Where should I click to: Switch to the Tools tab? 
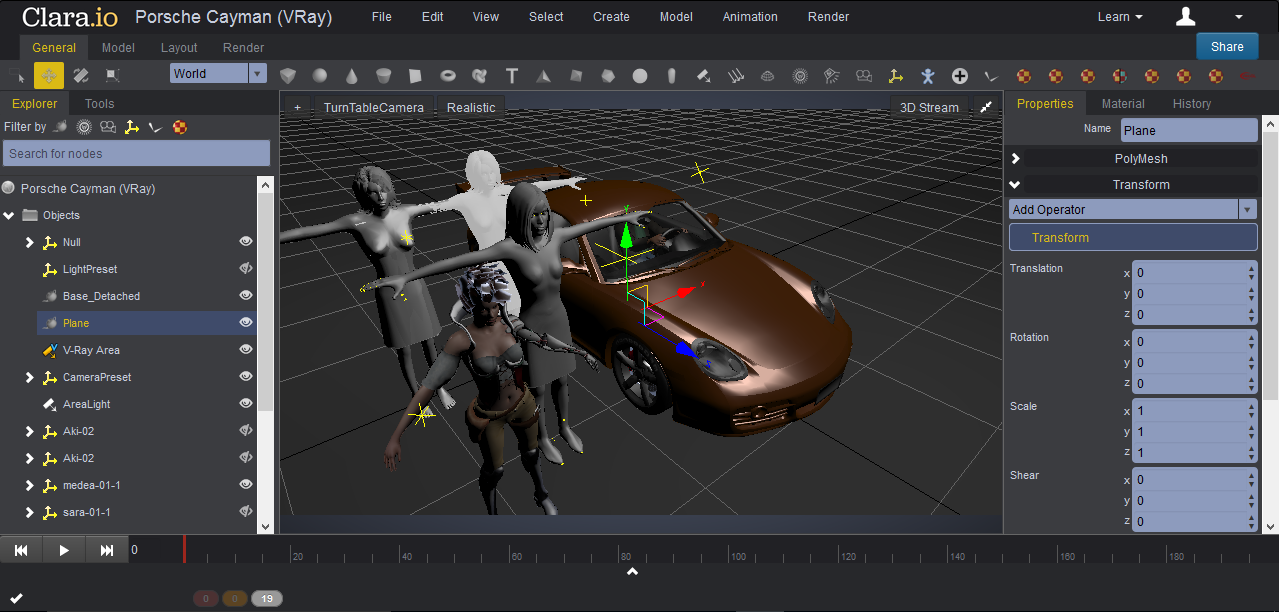(x=100, y=103)
